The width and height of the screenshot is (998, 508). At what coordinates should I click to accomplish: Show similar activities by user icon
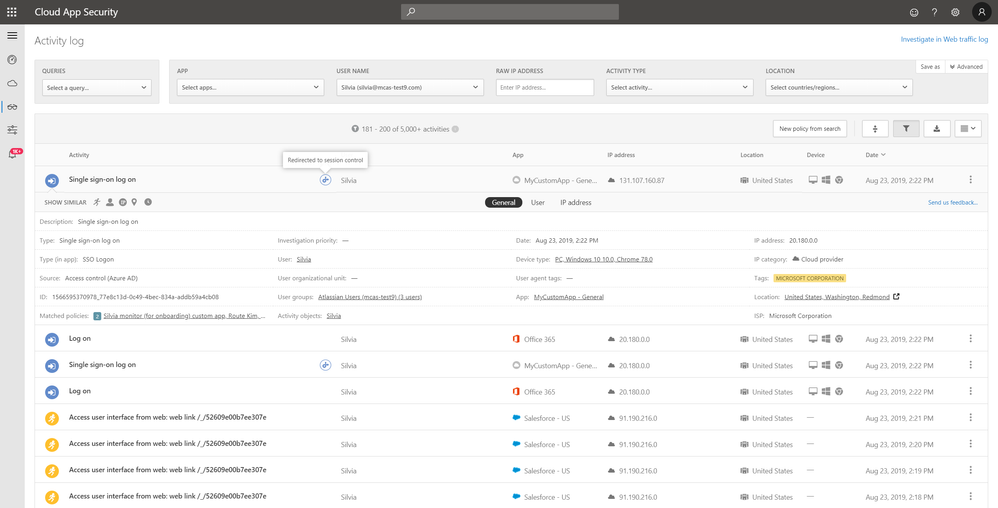point(110,202)
